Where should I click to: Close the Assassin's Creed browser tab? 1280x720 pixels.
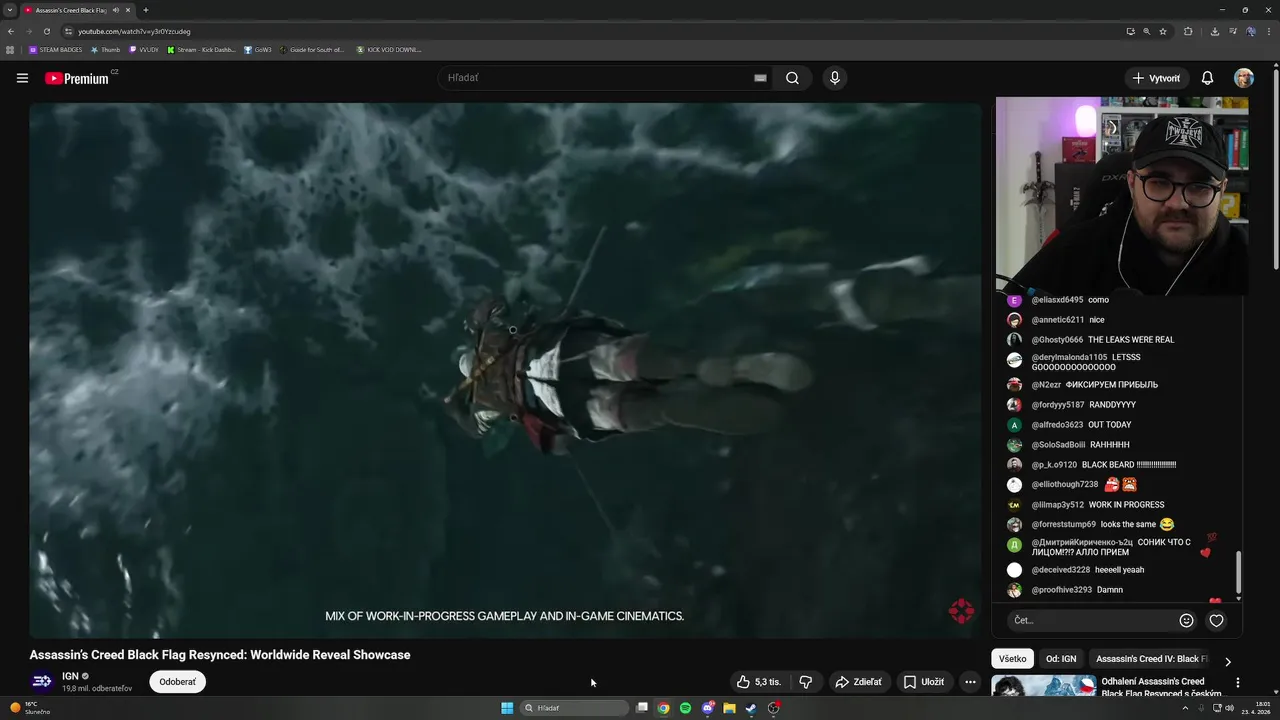pos(128,10)
